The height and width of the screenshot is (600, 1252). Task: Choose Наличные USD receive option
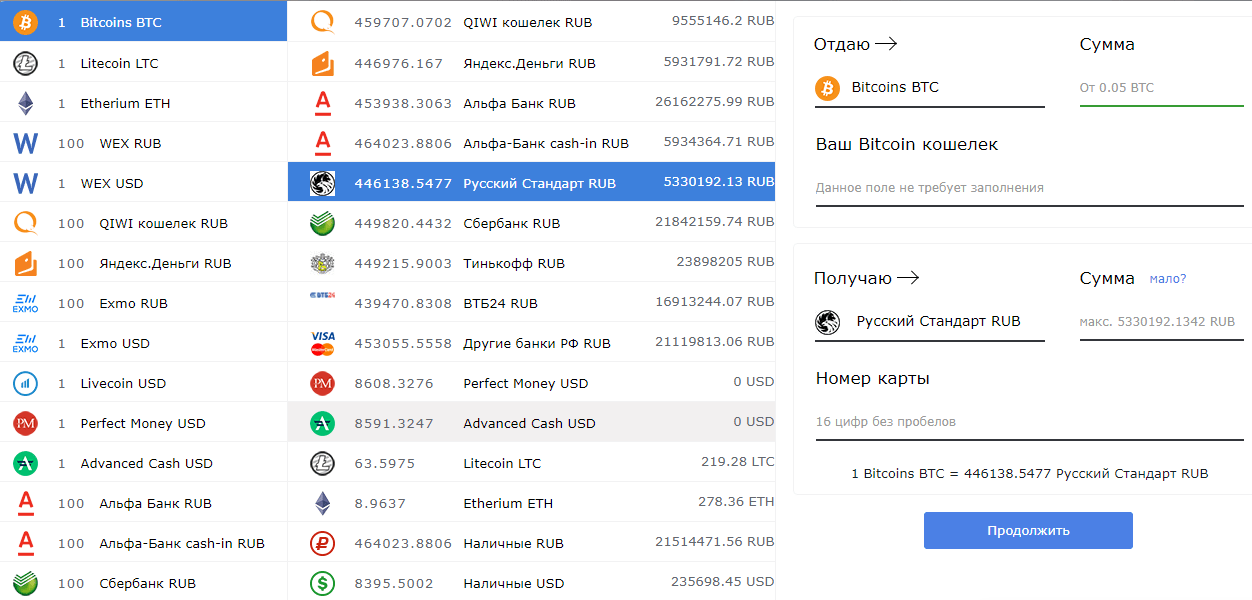[x=531, y=583]
